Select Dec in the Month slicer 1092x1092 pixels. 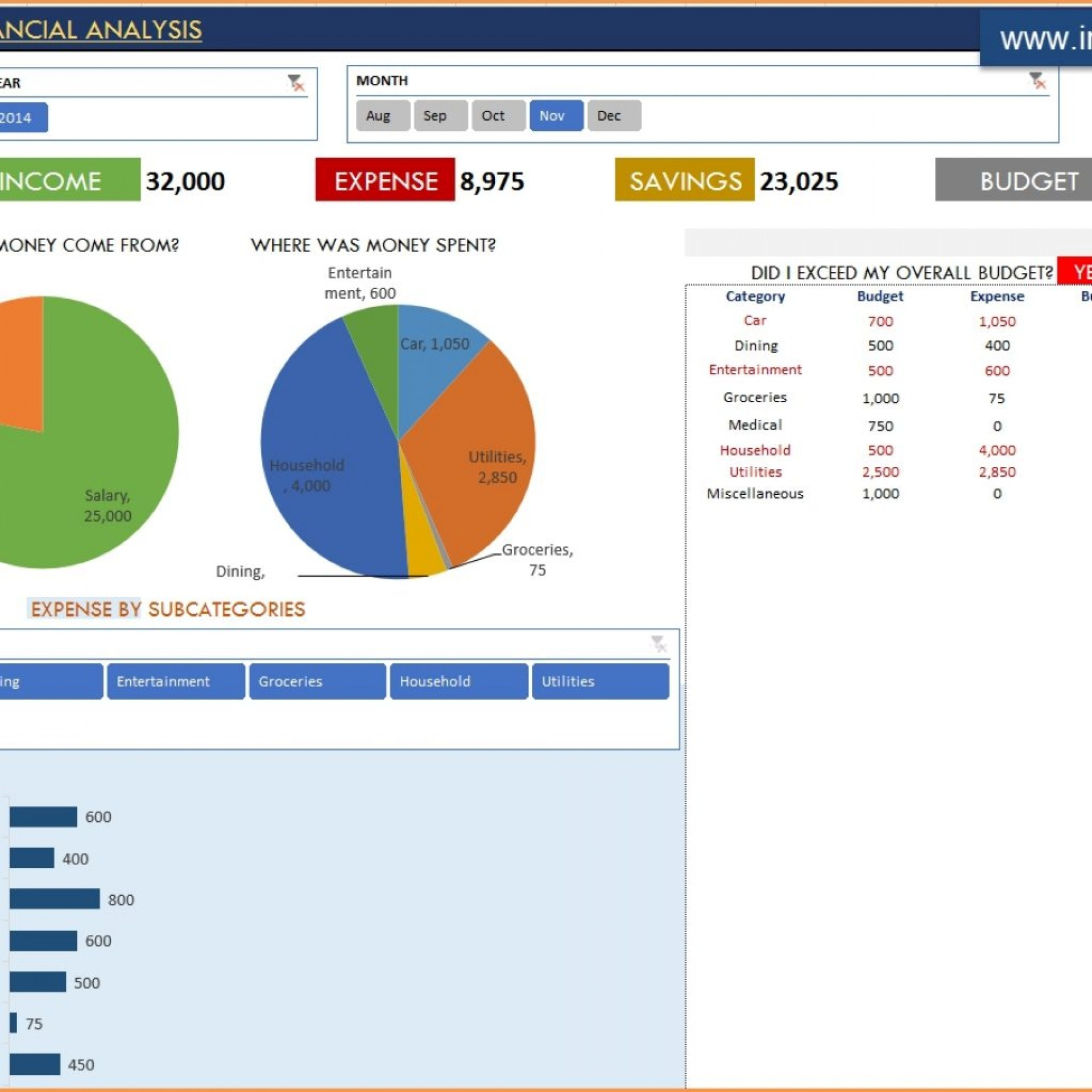point(614,116)
